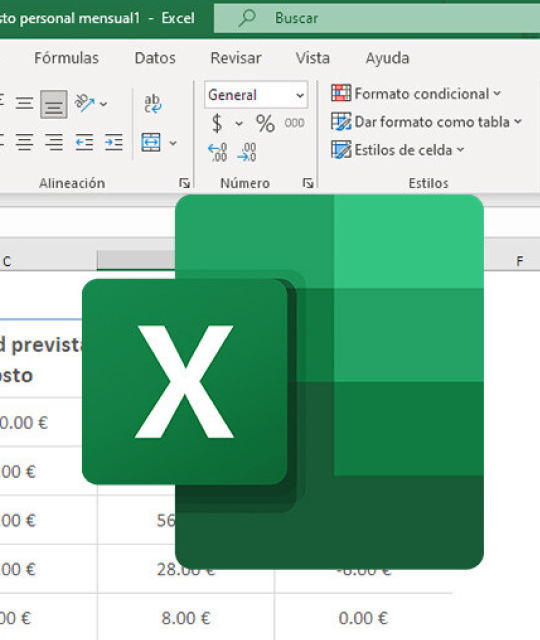
Task: Click Dar formato como tabla
Action: coord(426,122)
